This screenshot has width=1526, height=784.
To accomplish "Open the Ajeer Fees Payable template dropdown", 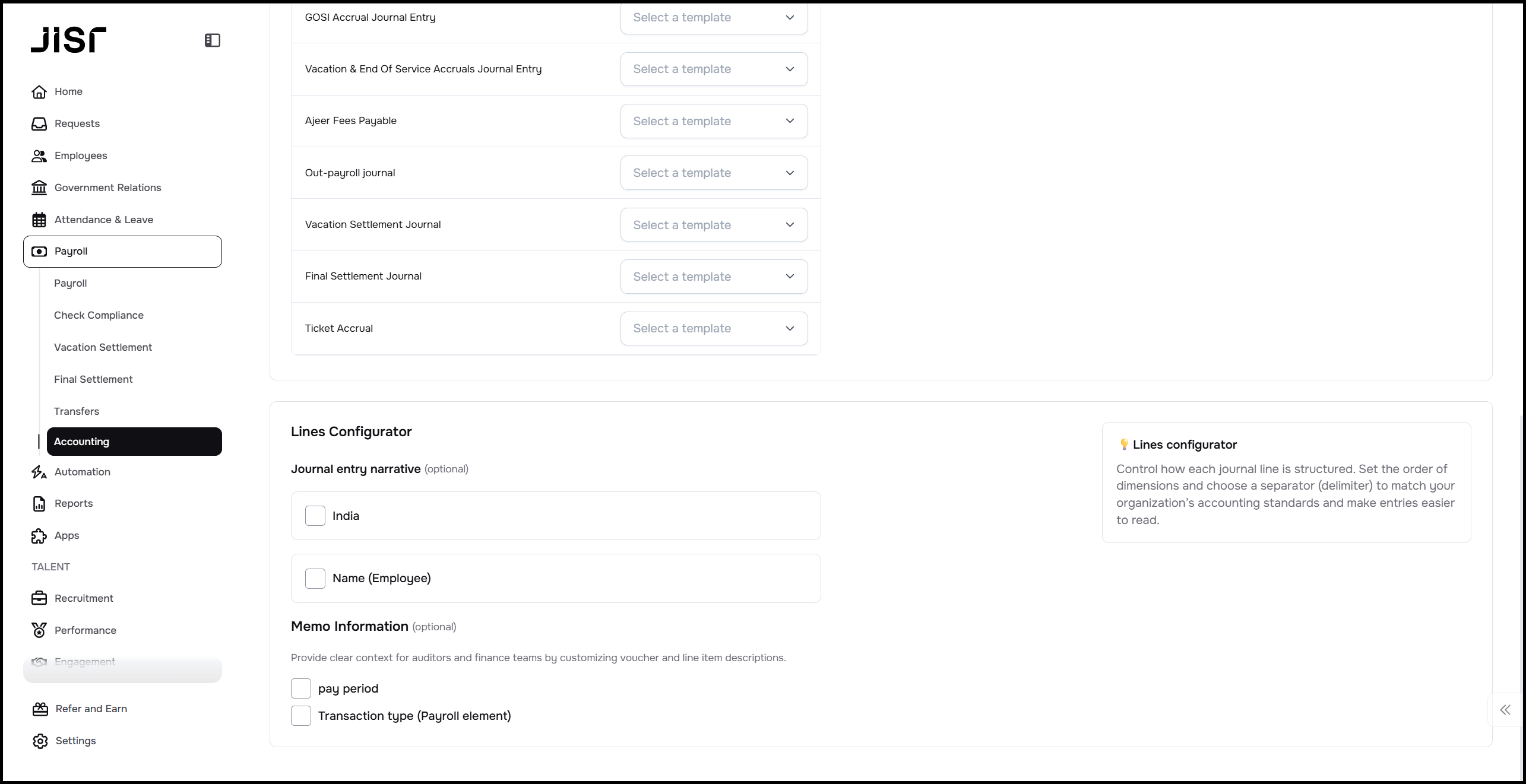I will click(714, 121).
